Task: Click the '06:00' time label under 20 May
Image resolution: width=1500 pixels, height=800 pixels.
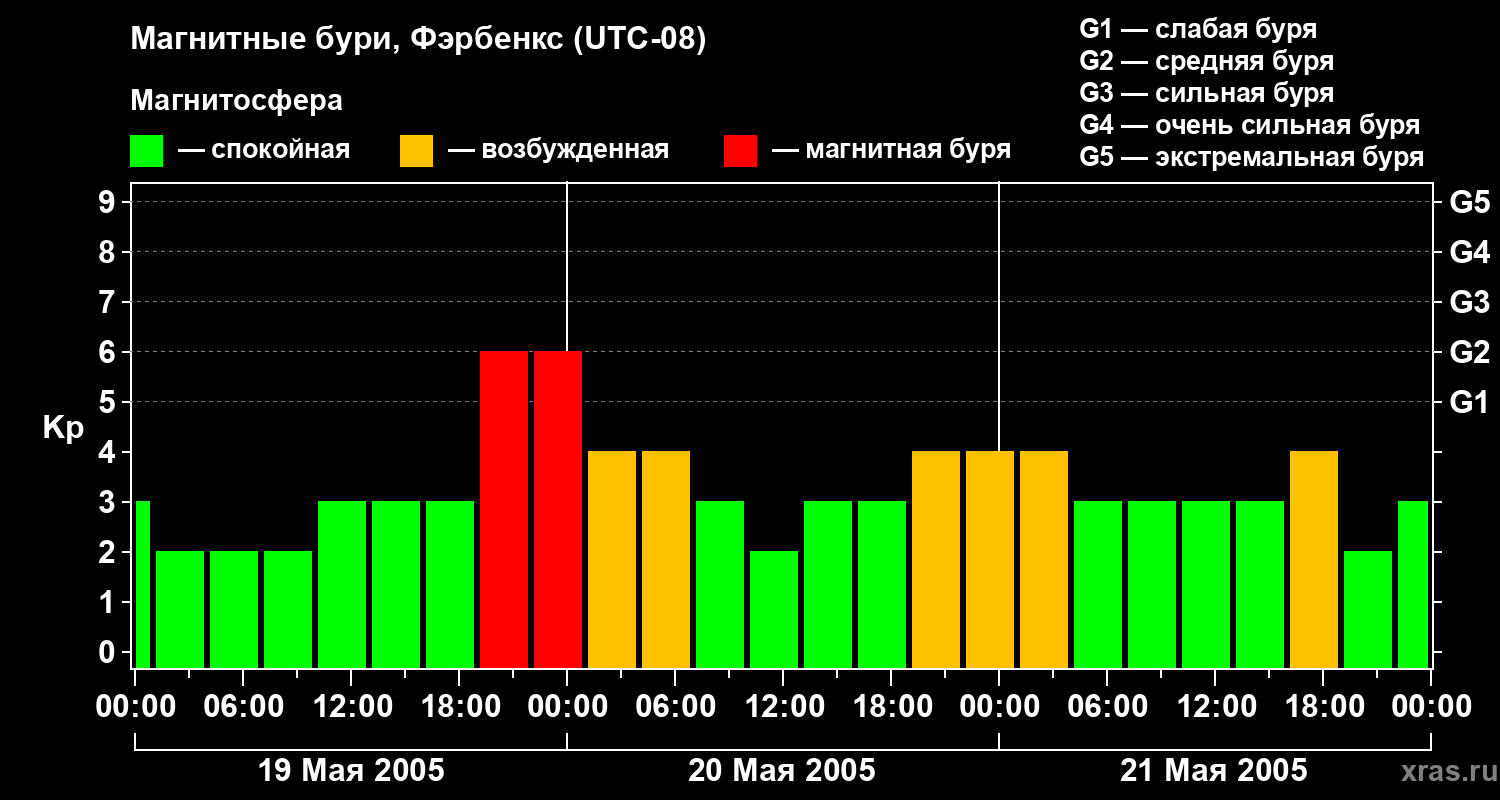Action: click(x=675, y=707)
